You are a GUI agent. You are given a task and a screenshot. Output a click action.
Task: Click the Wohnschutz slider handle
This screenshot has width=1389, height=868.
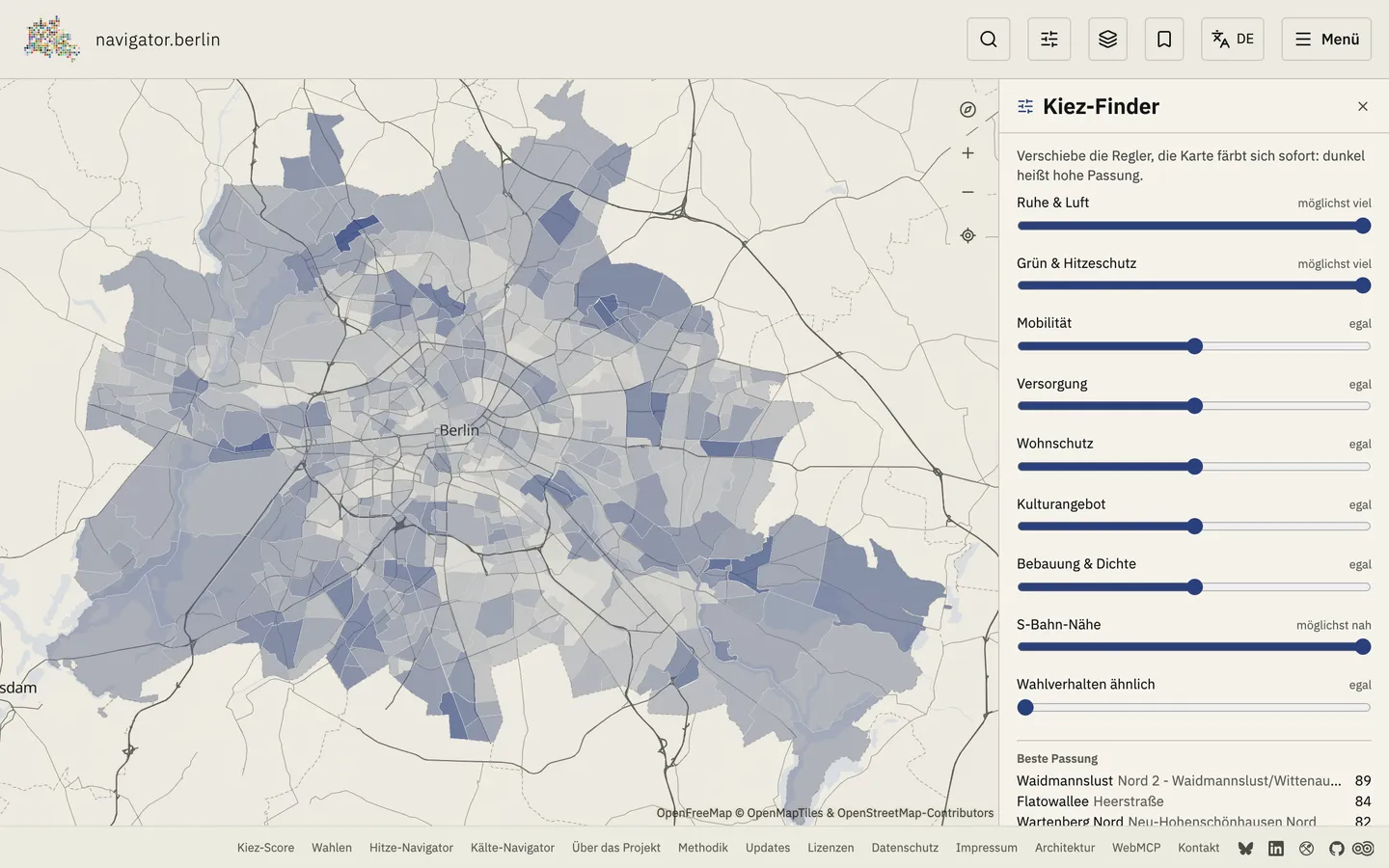point(1195,467)
